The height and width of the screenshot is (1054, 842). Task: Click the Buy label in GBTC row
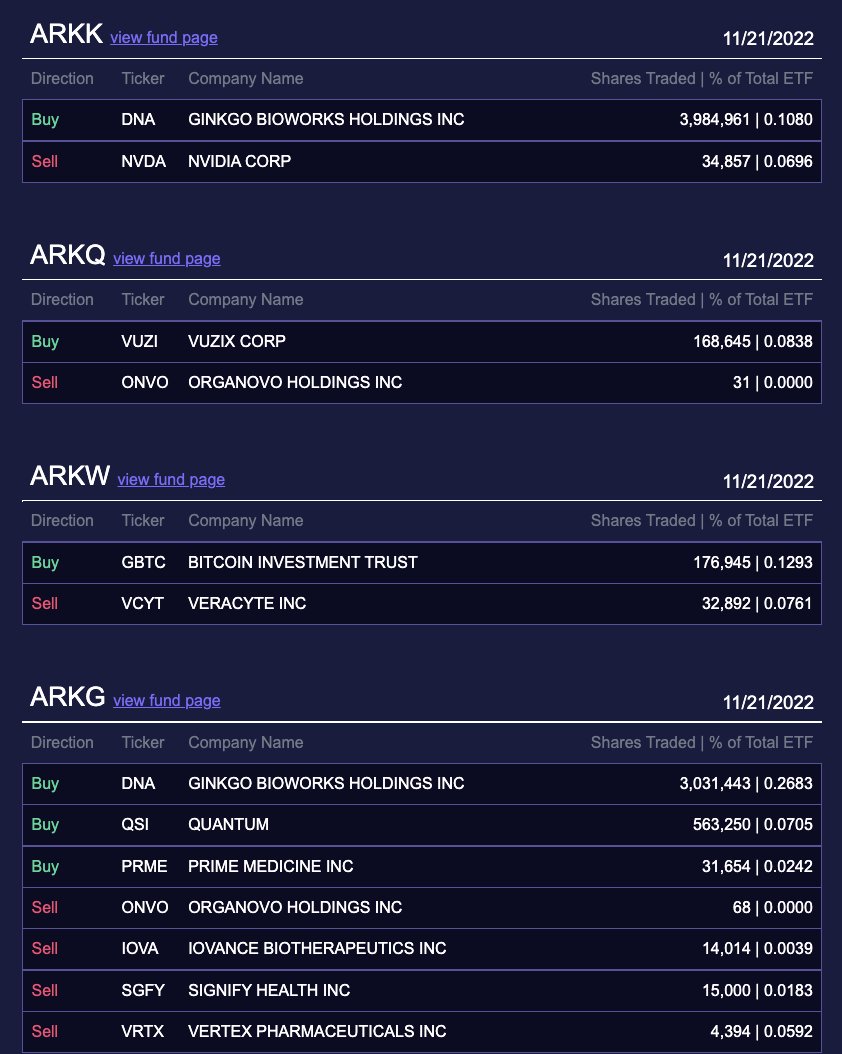[45, 563]
